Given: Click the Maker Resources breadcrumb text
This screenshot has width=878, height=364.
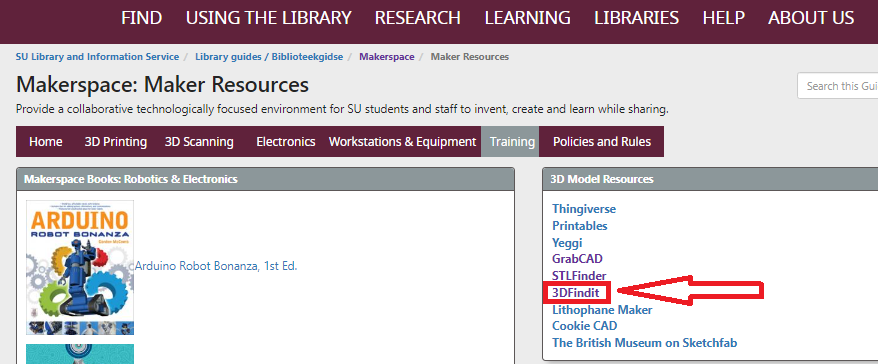Looking at the screenshot, I should point(470,57).
